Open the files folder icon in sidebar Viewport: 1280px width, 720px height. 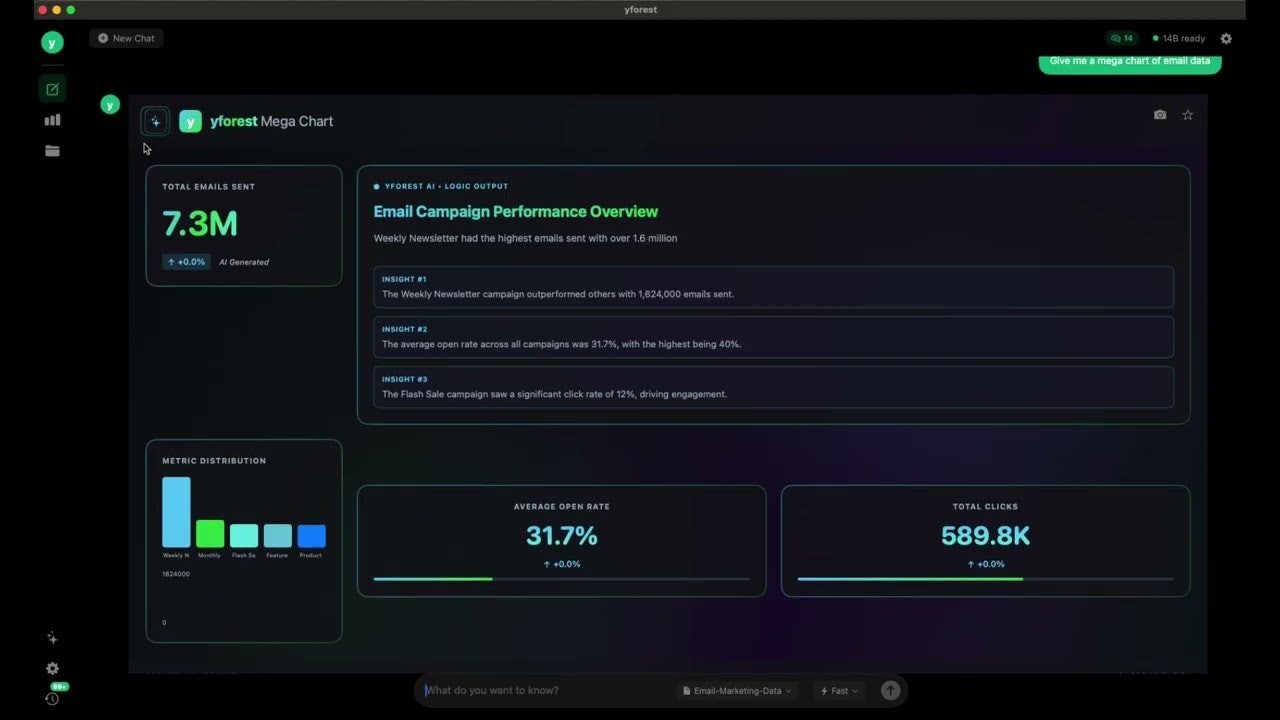[52, 150]
